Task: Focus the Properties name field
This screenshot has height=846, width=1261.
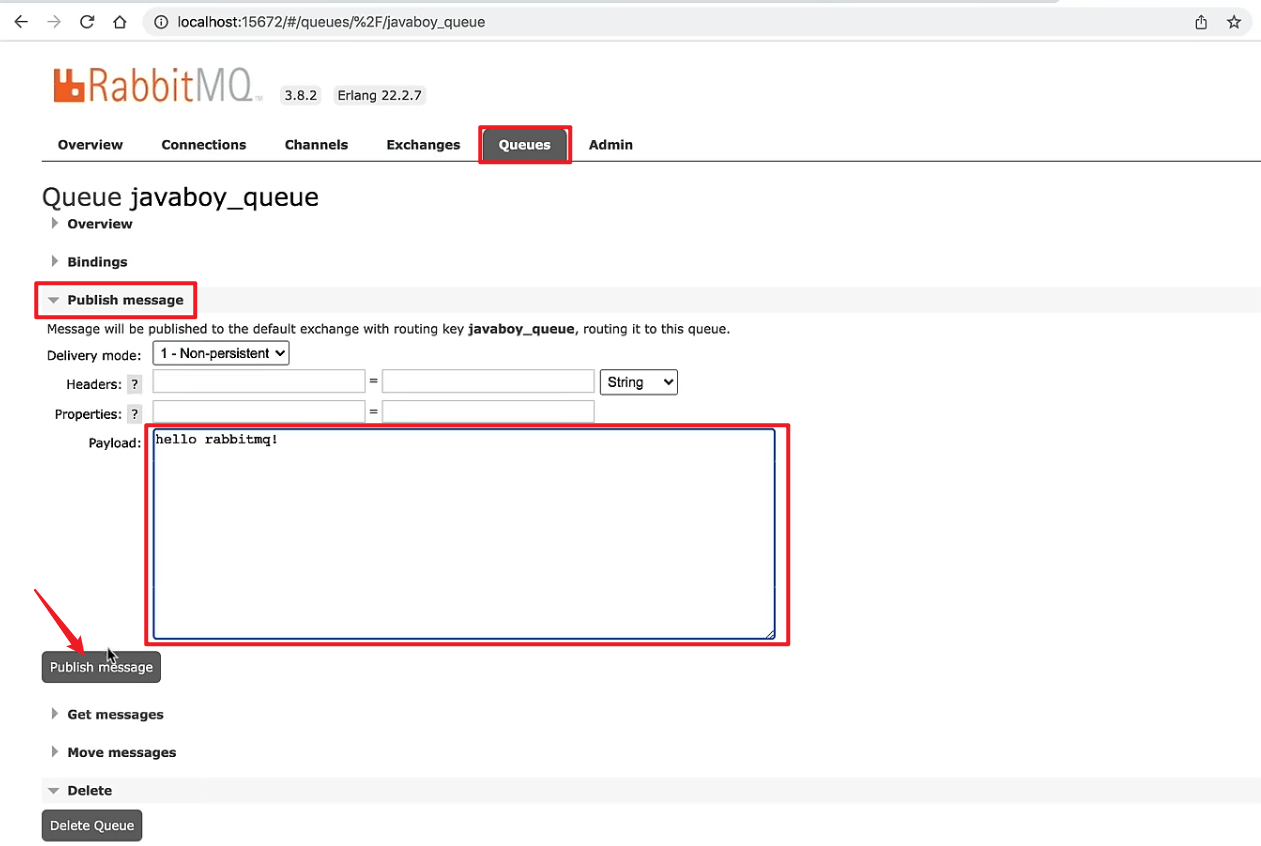Action: 259,411
